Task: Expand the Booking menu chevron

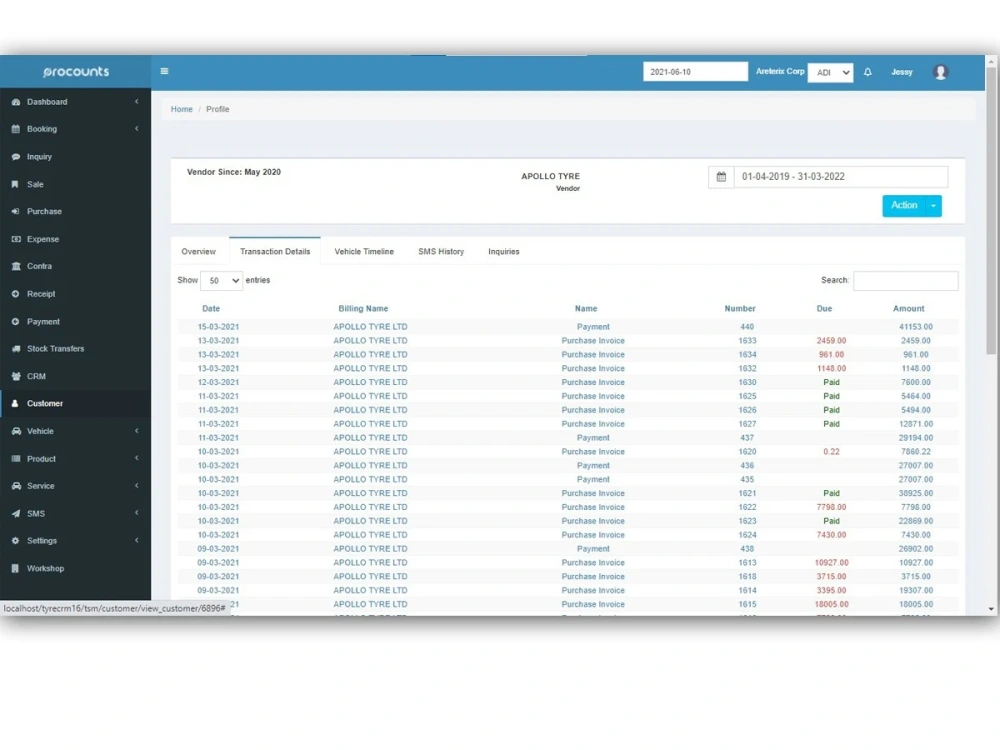Action: coord(136,129)
